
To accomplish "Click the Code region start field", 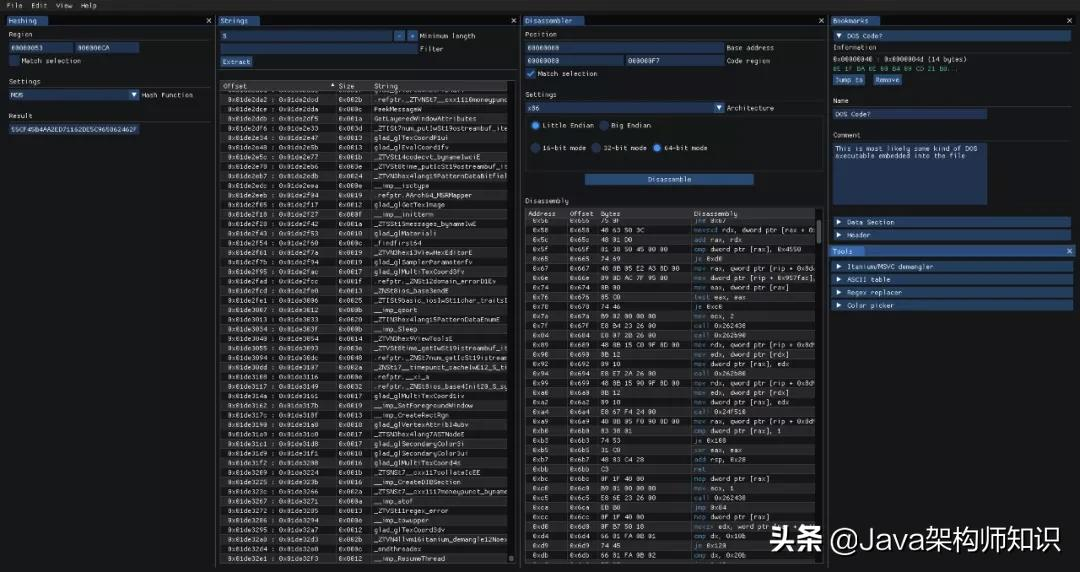I will coord(574,61).
